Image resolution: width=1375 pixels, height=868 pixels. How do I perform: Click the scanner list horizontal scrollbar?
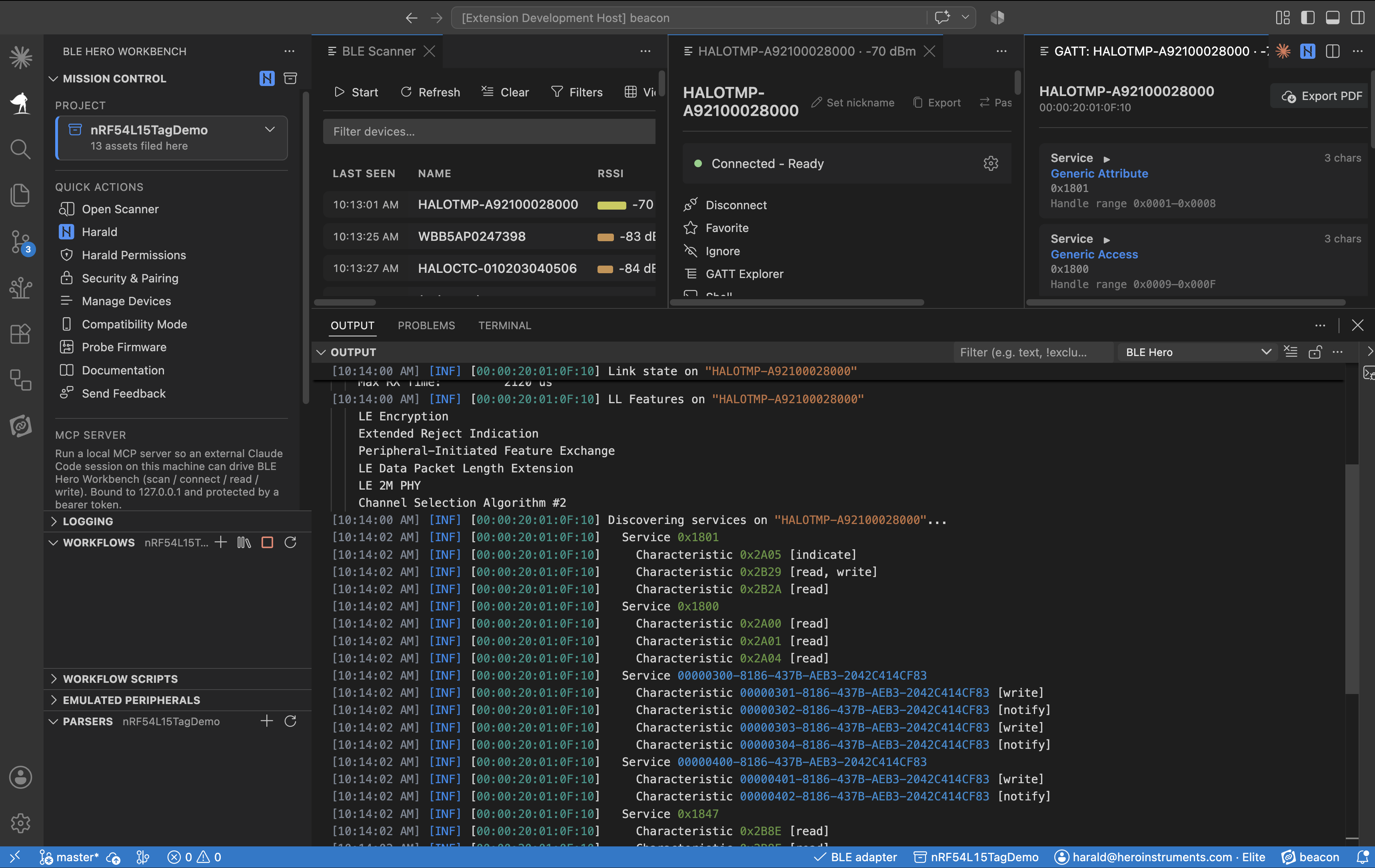click(345, 302)
